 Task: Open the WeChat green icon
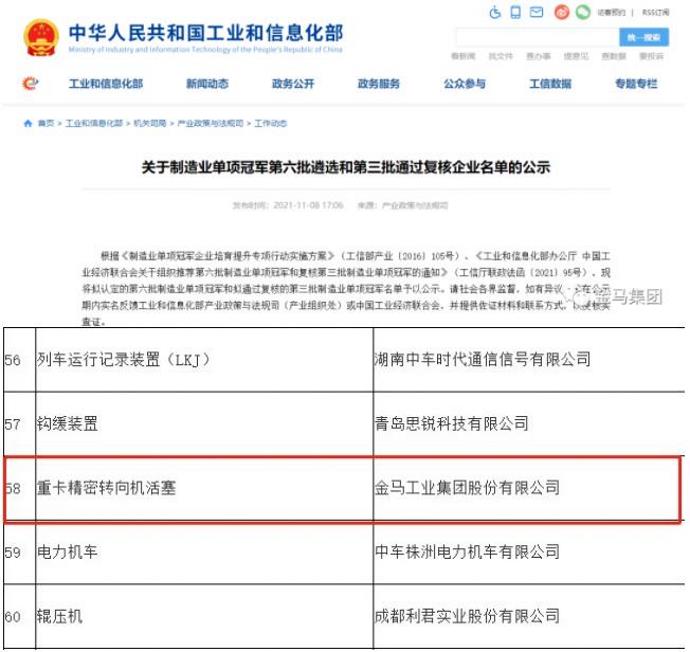click(582, 13)
